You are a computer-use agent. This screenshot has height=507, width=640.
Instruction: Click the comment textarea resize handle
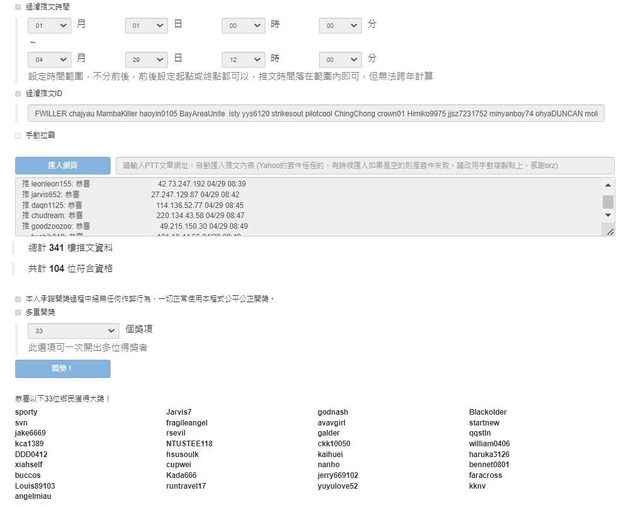coord(608,231)
